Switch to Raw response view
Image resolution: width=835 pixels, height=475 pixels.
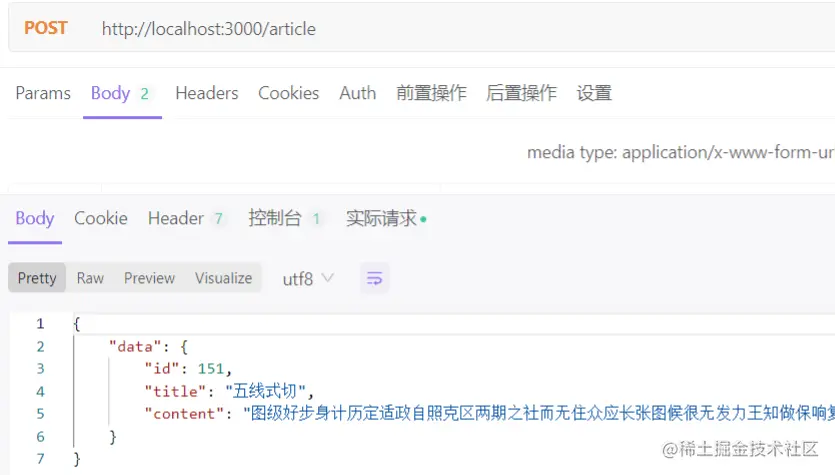coord(90,278)
